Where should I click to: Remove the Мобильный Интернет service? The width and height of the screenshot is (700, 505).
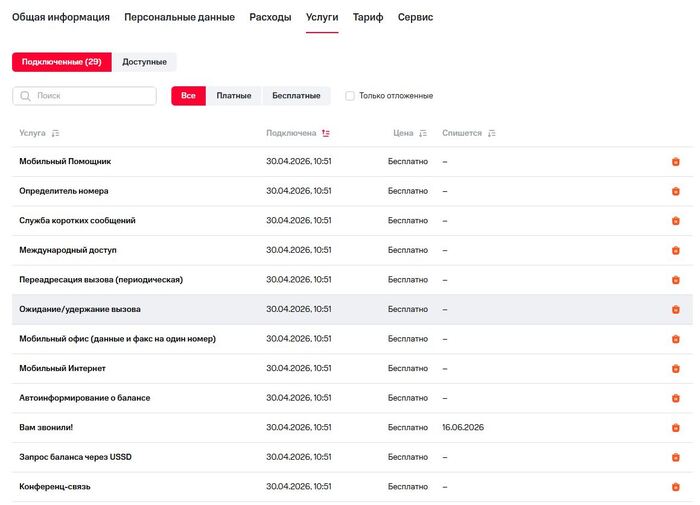675,368
